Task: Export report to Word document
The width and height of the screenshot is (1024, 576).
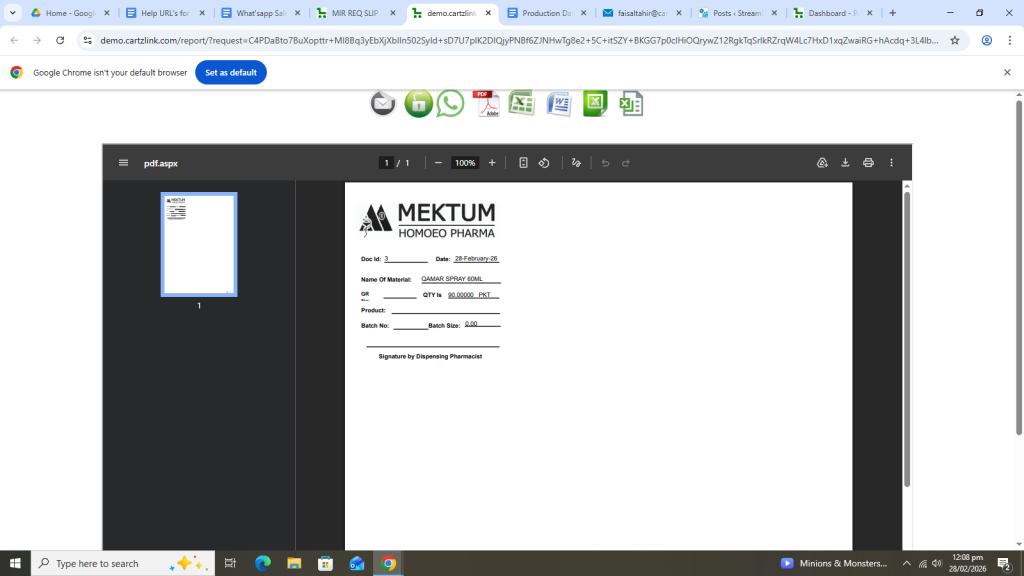Action: [558, 103]
